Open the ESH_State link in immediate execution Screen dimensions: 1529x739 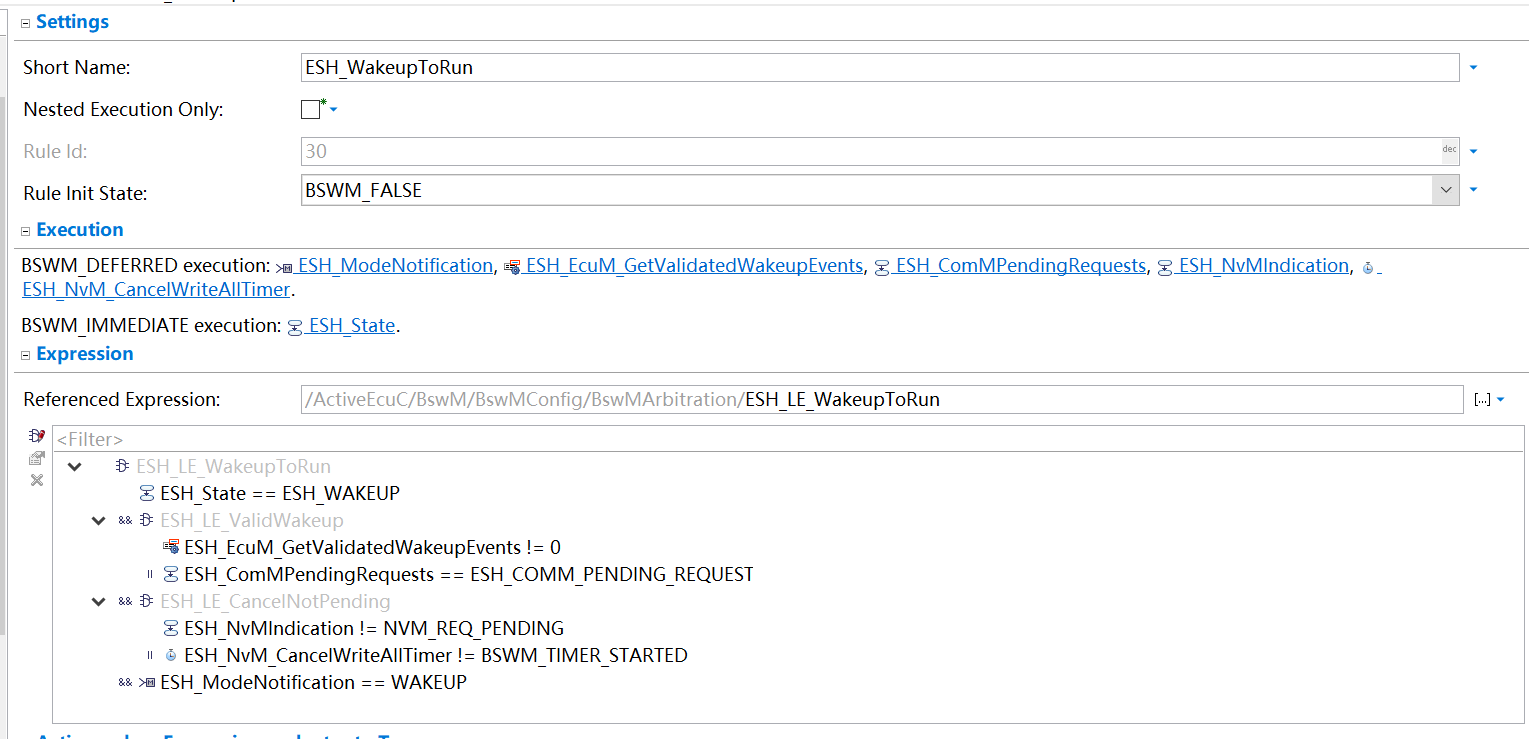(351, 325)
